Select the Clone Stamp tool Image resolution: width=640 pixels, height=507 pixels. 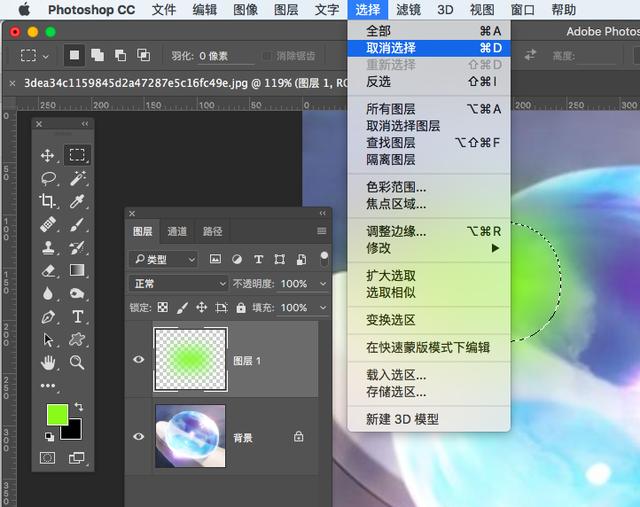coord(48,247)
